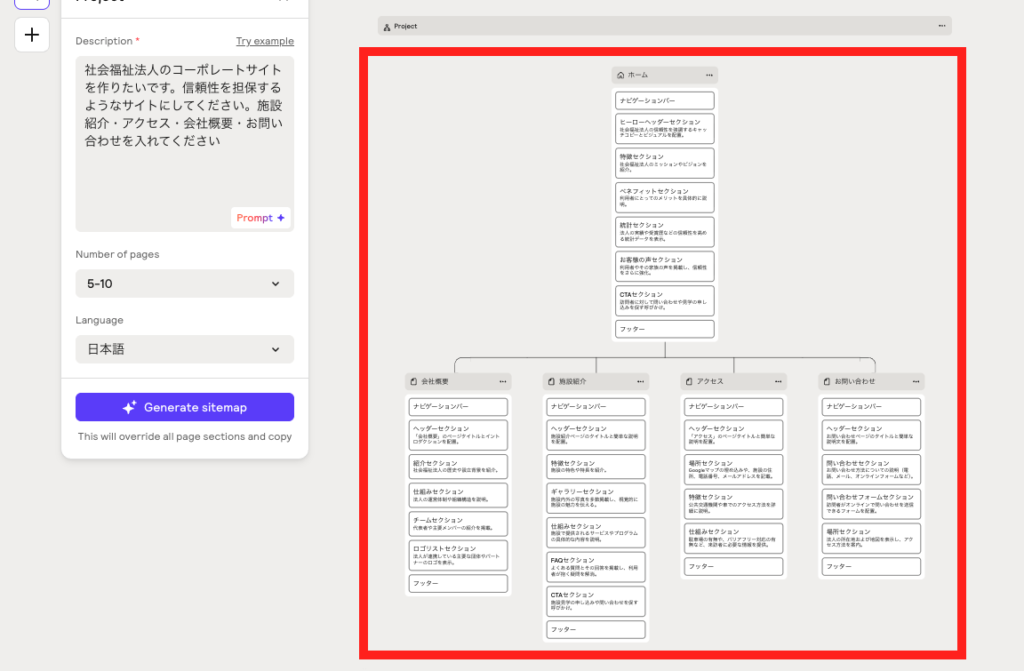Screen dimensions: 1024x671
Task: Open the ホーム page options menu
Action: (x=709, y=75)
